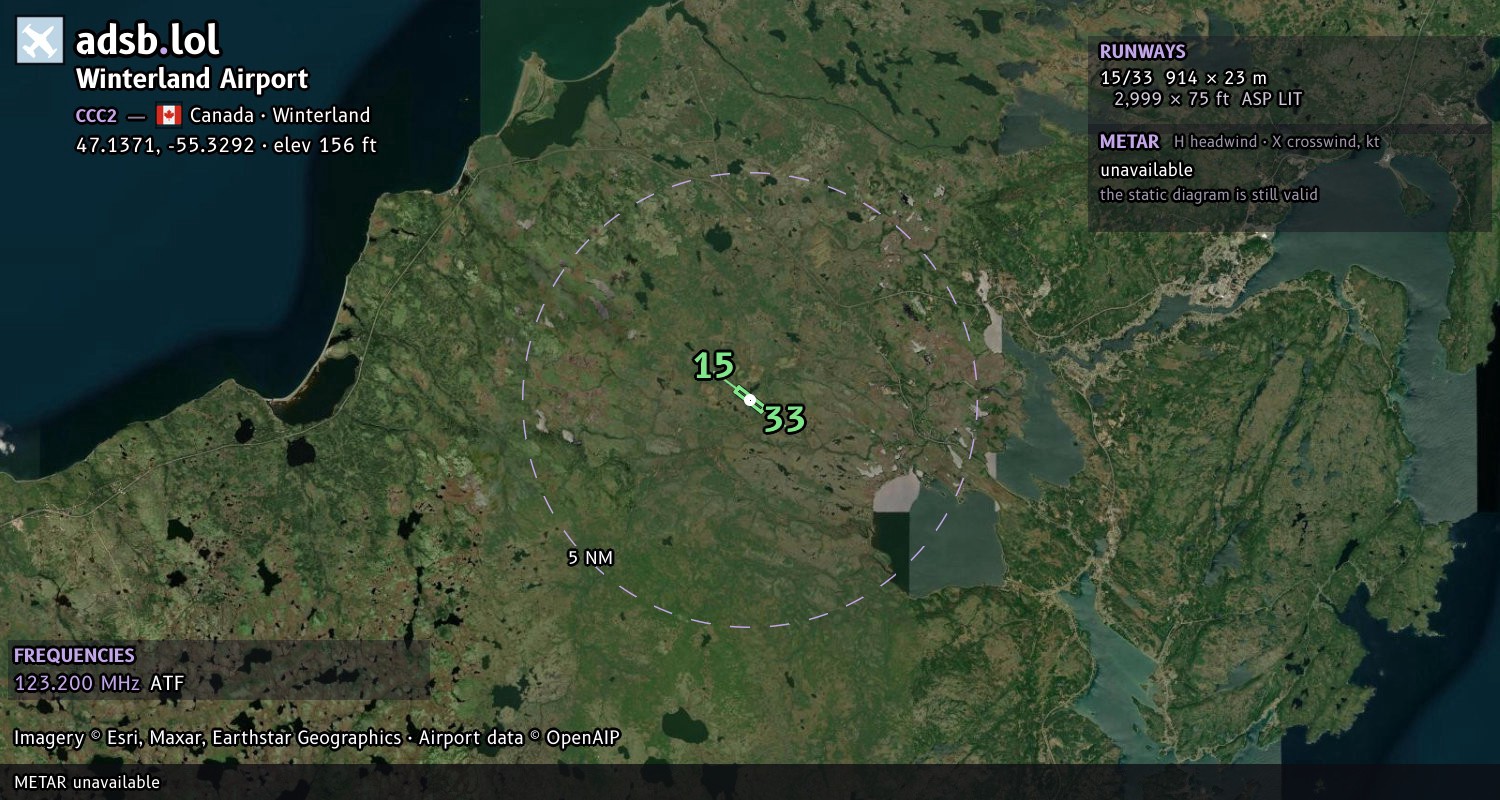
Task: Click the "METAR" panel header
Action: click(1129, 142)
